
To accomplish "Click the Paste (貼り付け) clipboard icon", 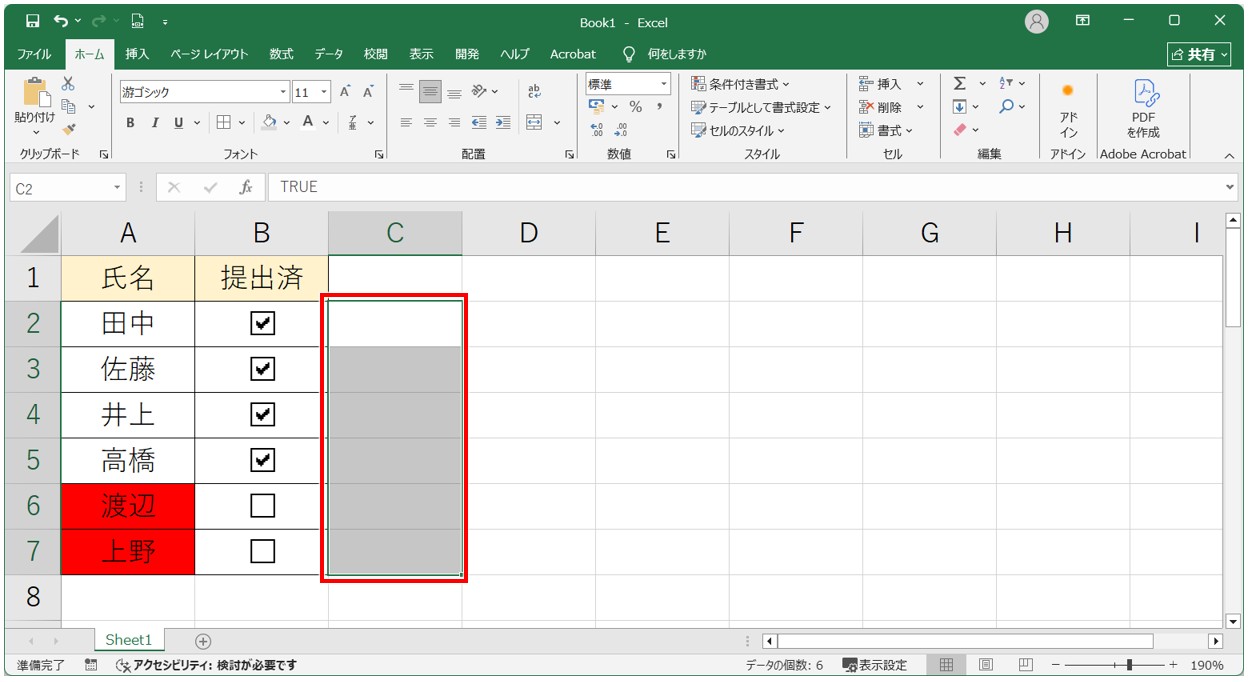I will 35,93.
